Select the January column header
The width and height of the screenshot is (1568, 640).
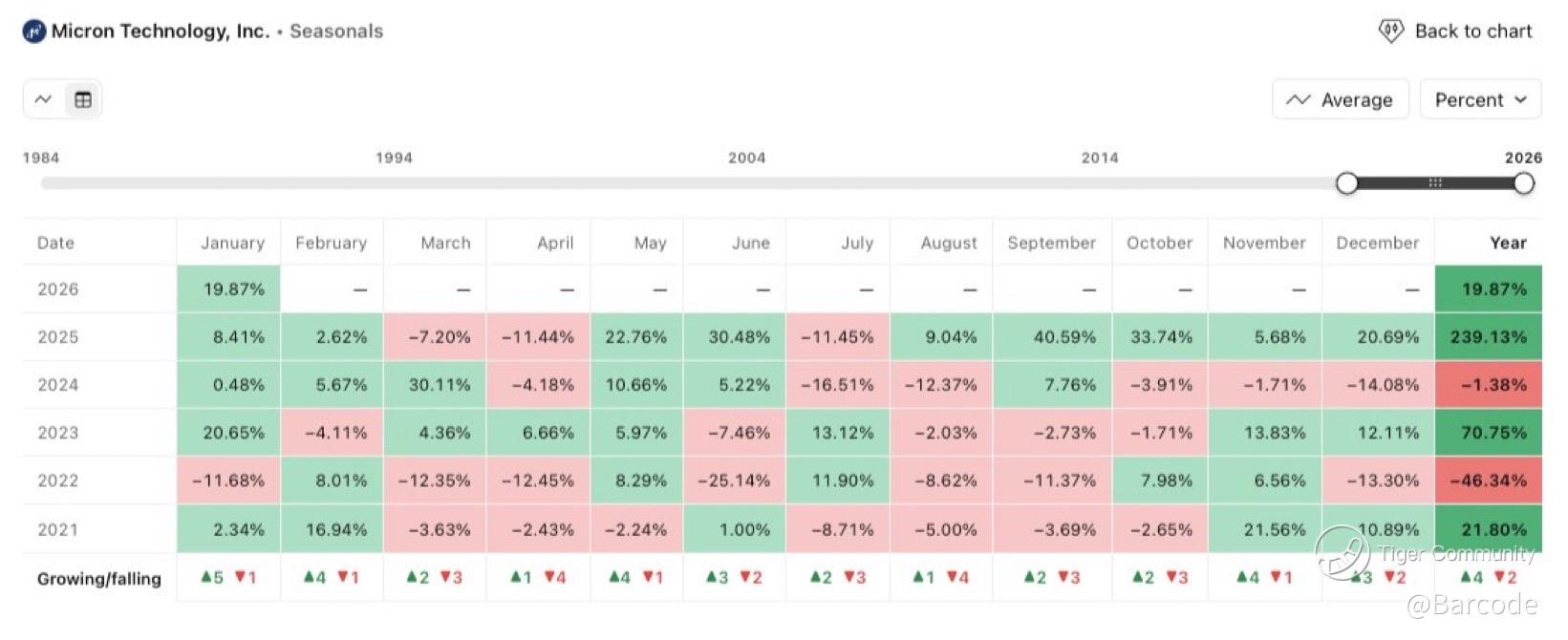click(x=232, y=243)
